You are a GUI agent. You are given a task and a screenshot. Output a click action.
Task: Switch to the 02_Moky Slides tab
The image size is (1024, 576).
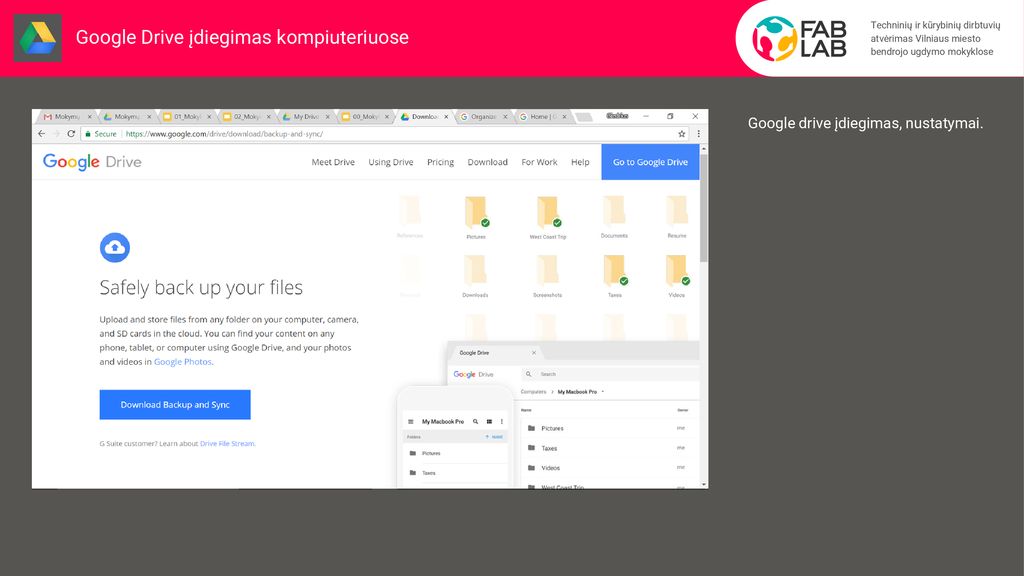246,117
